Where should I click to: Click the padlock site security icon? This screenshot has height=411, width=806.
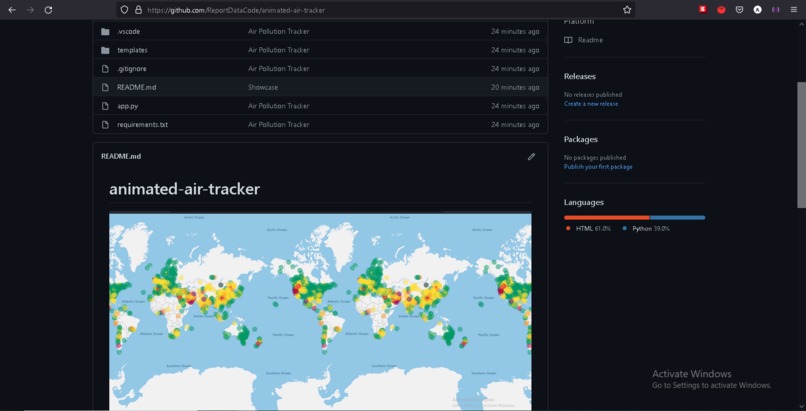click(x=138, y=10)
